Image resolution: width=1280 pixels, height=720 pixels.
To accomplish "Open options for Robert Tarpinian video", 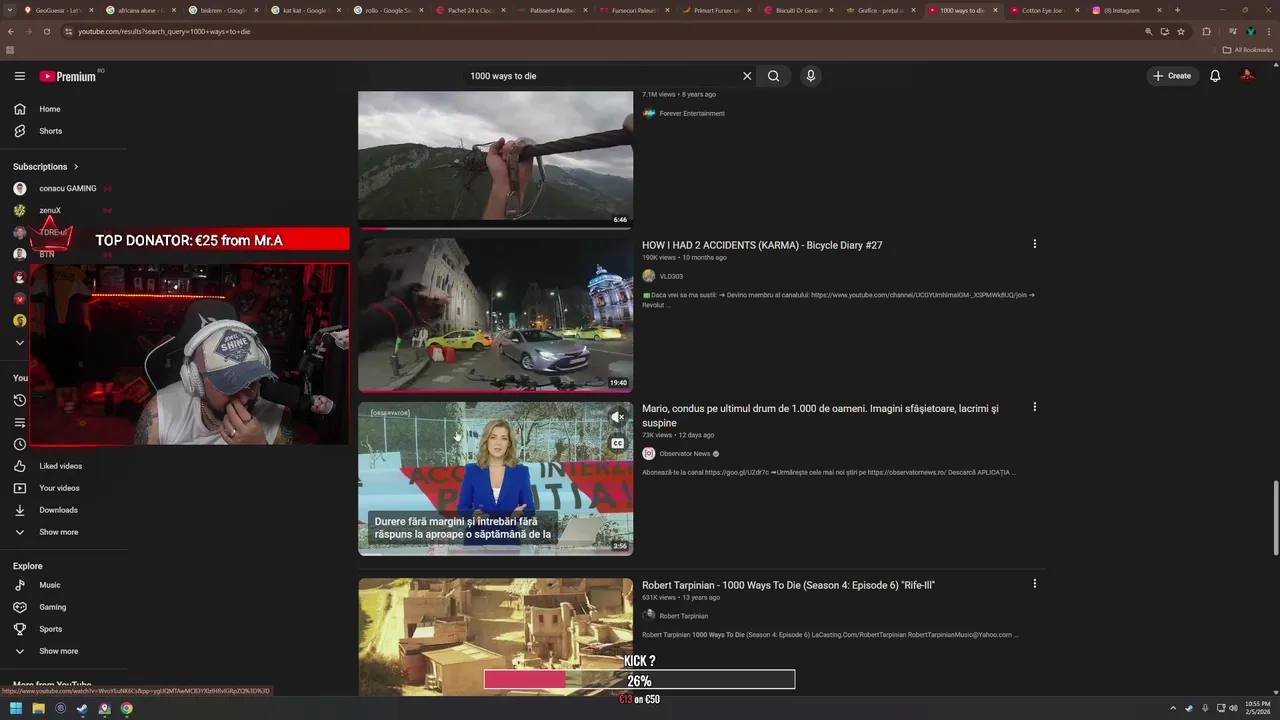I will [x=1034, y=584].
